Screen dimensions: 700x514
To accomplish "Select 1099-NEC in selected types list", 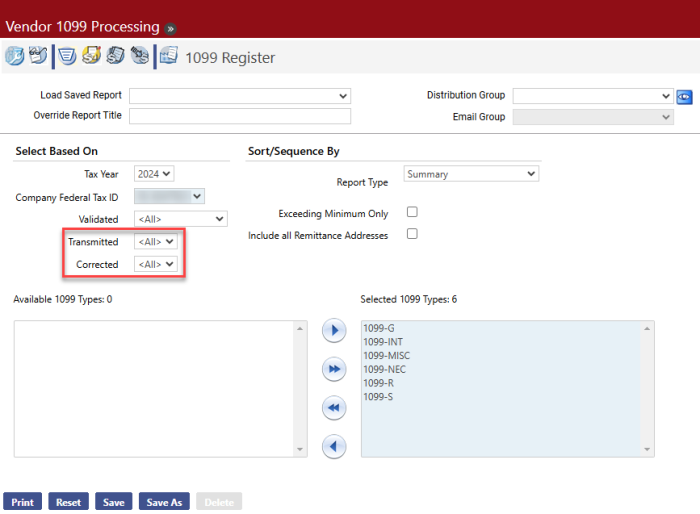I will click(x=501, y=369).
